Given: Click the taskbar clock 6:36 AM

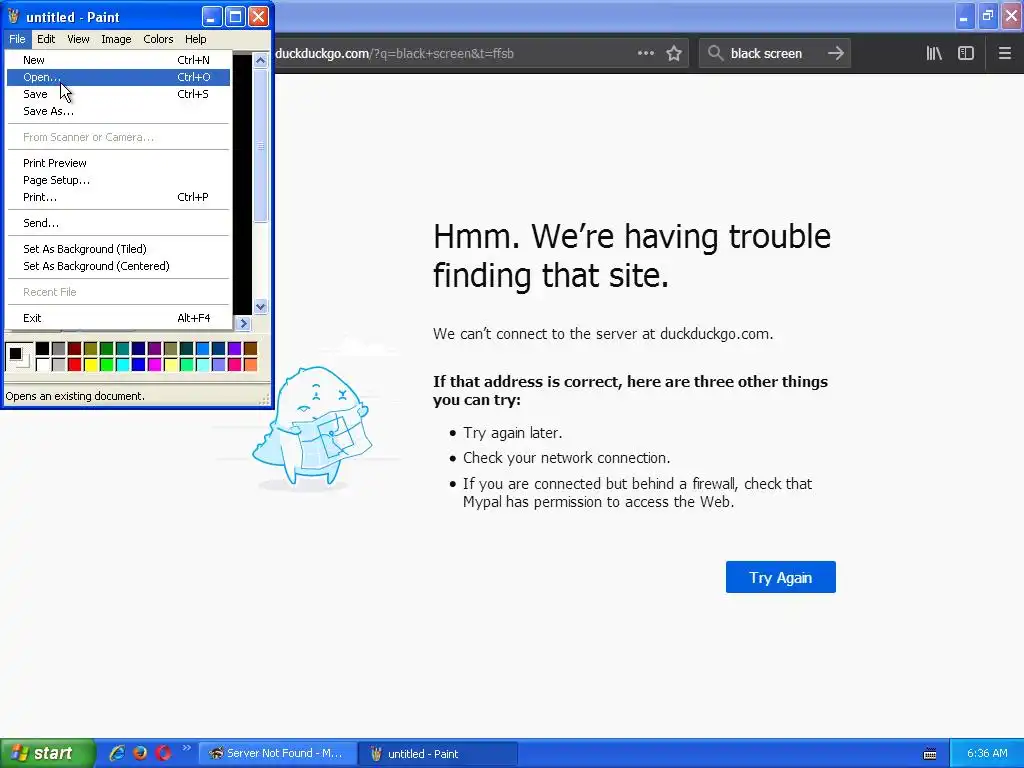Looking at the screenshot, I should point(987,753).
